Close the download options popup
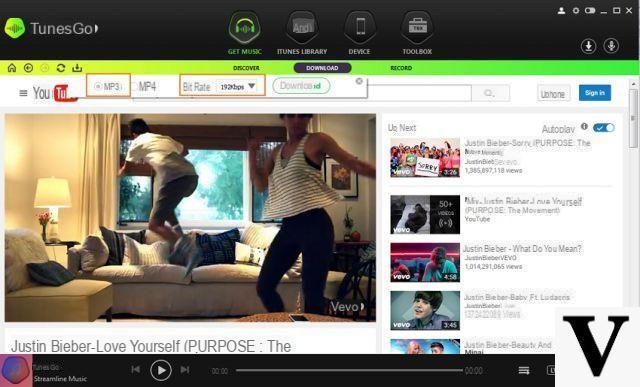Image resolution: width=640 pixels, height=387 pixels. pos(359,81)
